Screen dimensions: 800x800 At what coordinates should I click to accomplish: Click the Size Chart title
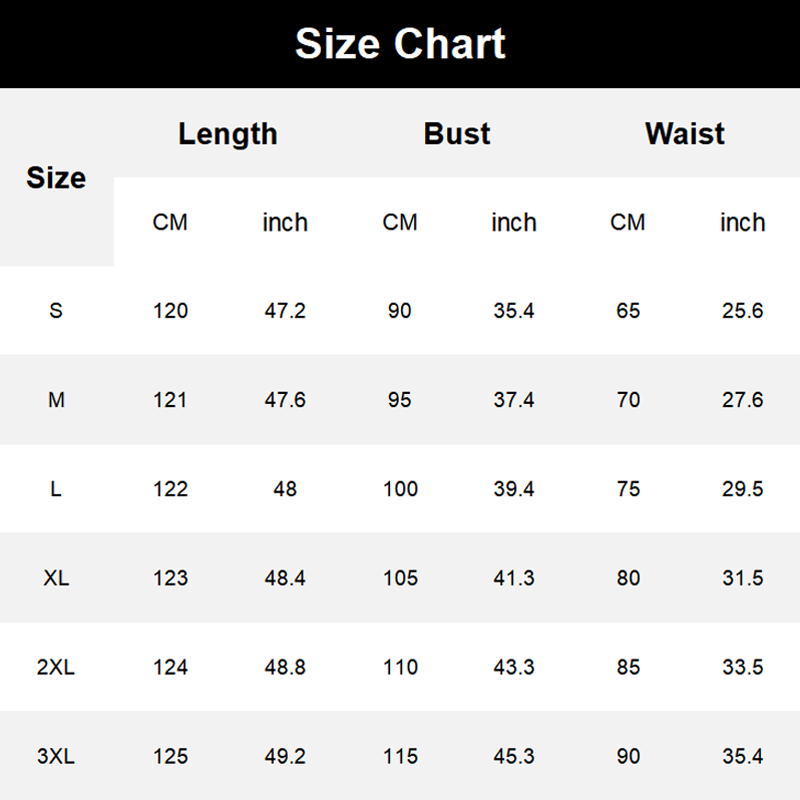coord(400,44)
